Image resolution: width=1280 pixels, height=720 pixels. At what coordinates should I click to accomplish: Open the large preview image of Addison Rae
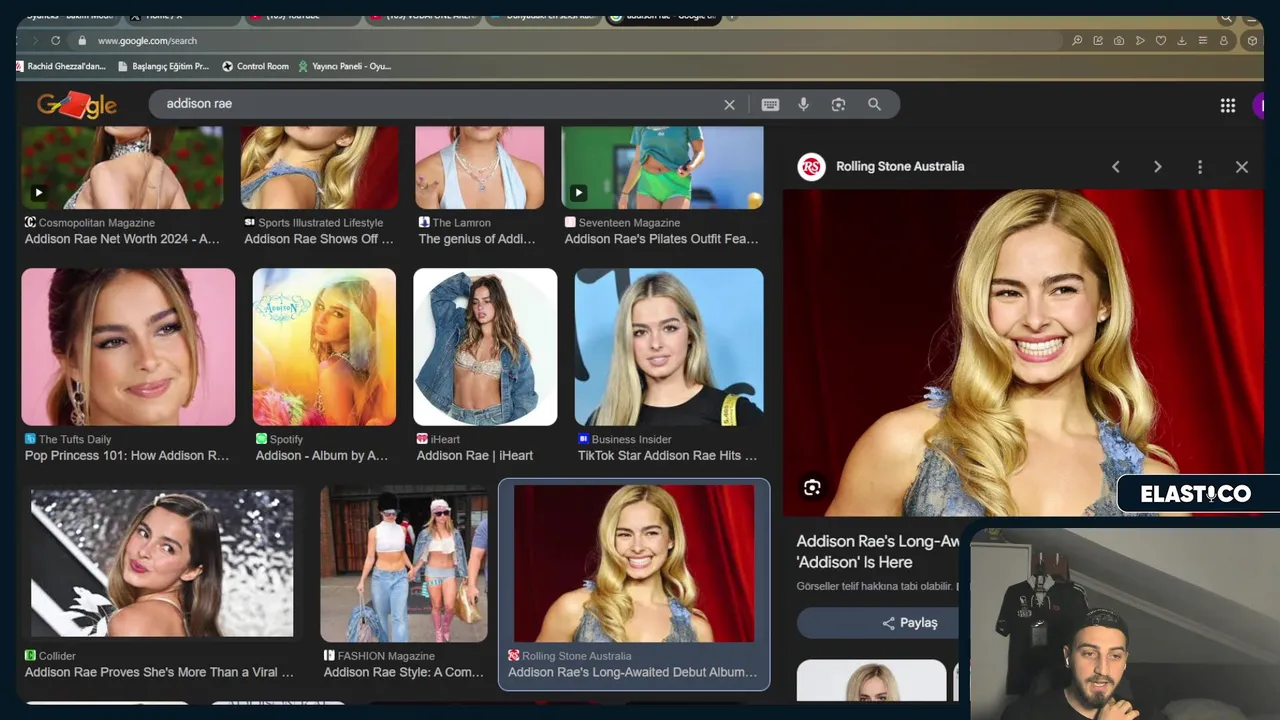(1023, 353)
